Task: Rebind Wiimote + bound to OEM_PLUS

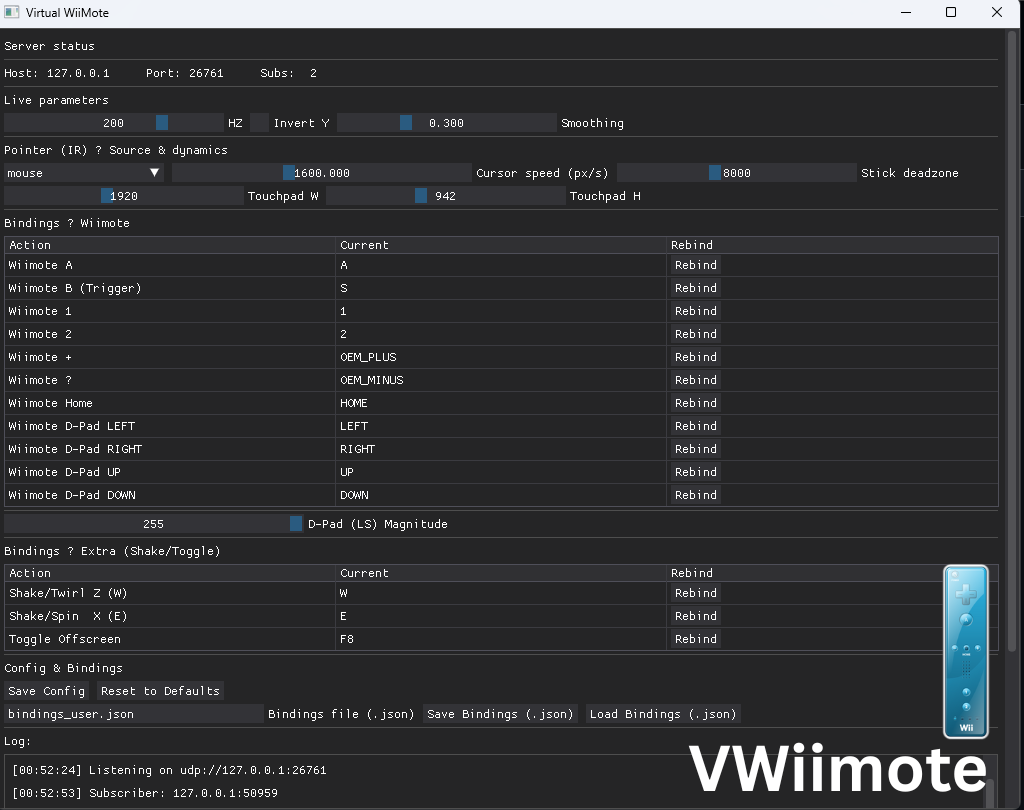Action: (696, 357)
